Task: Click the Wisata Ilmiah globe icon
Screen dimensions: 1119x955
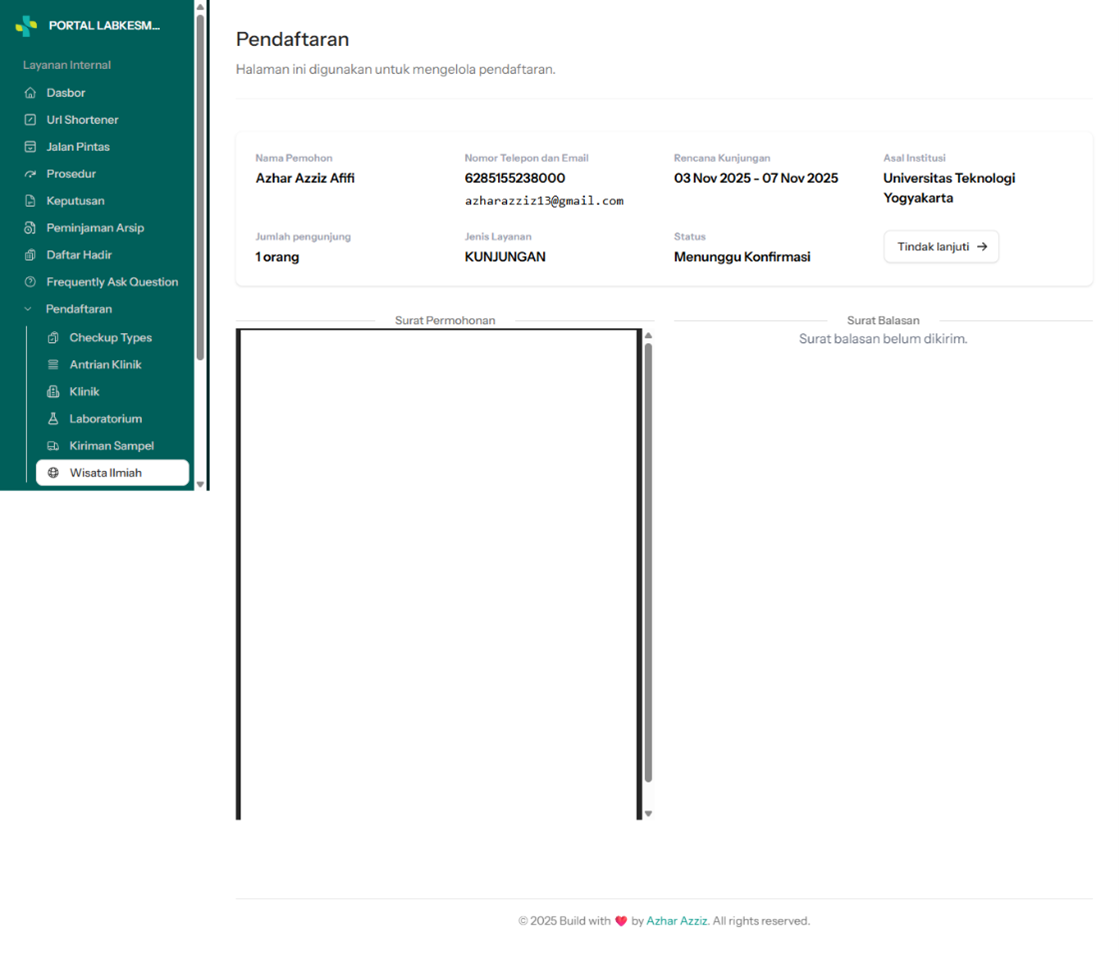Action: [x=53, y=473]
